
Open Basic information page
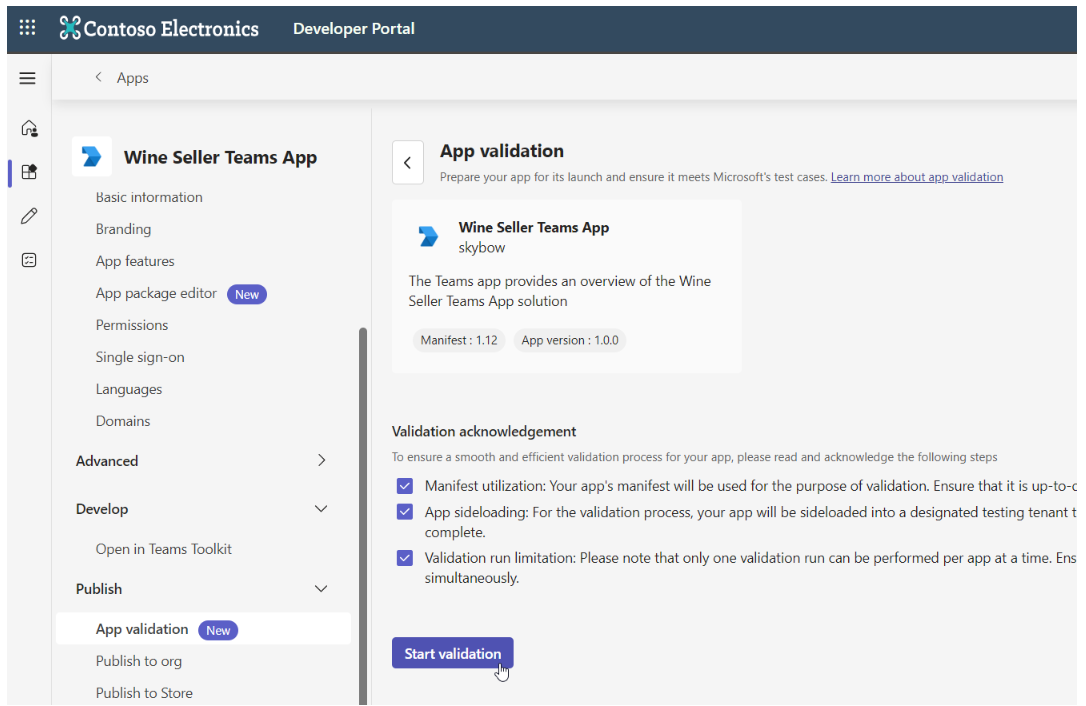click(x=149, y=197)
